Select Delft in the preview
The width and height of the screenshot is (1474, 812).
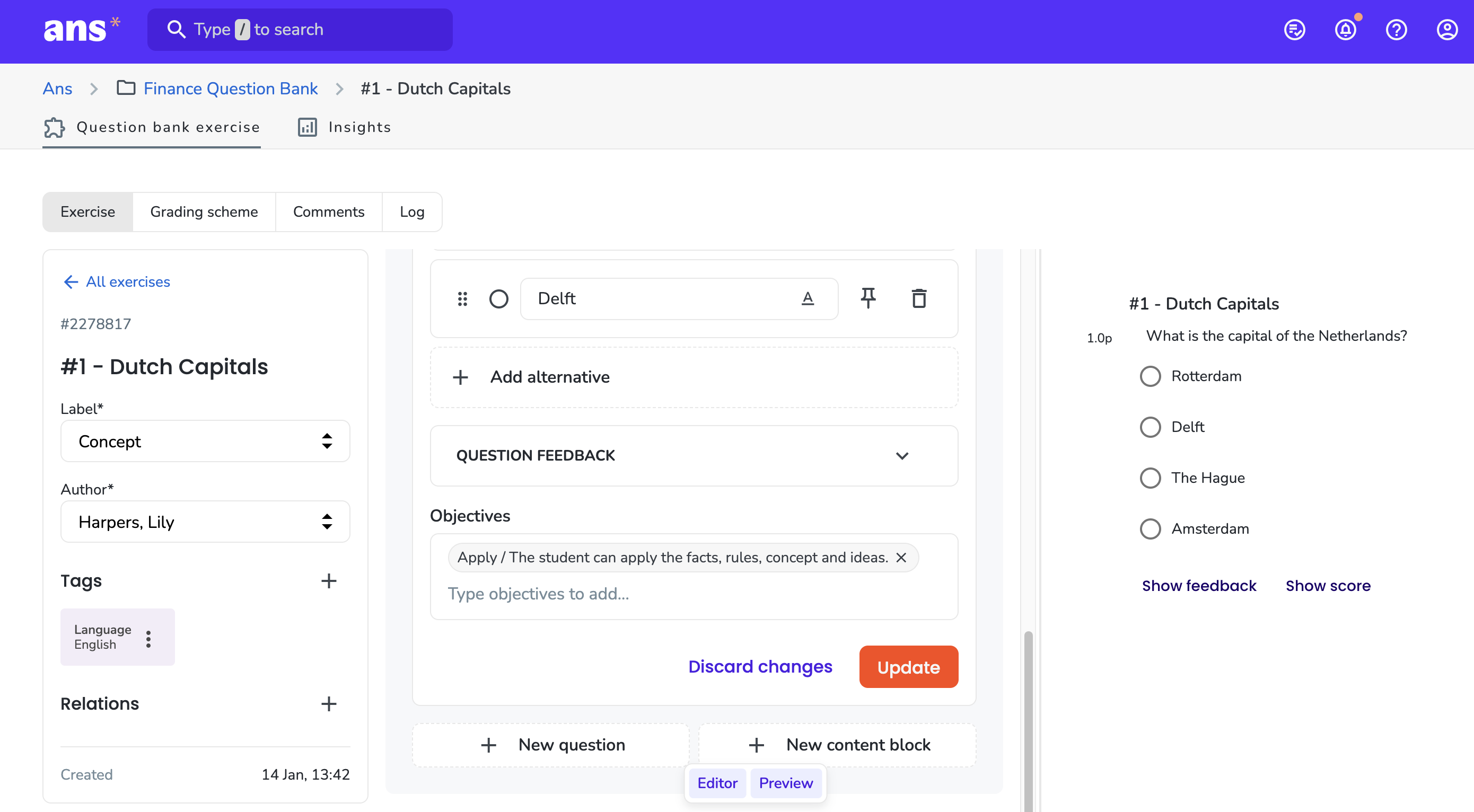coord(1150,427)
